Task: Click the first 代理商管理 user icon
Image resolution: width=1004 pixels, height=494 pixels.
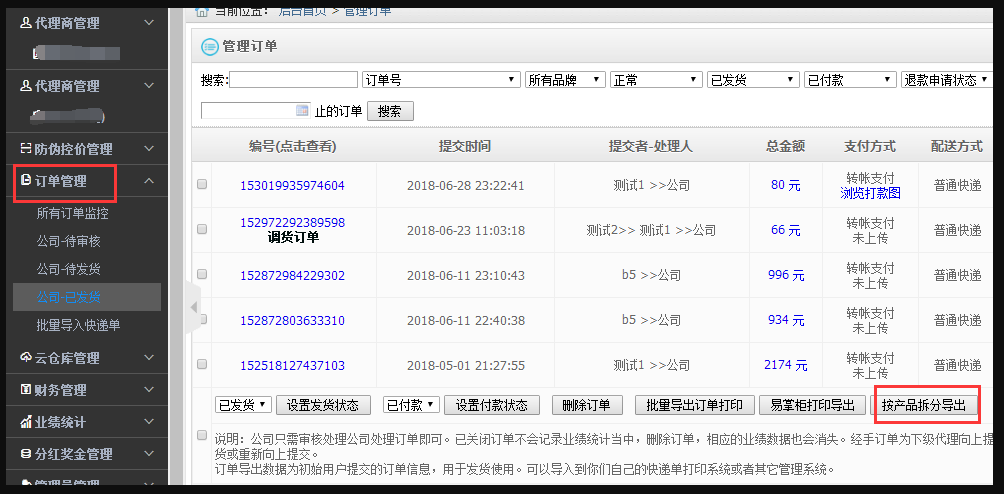Action: 26,23
